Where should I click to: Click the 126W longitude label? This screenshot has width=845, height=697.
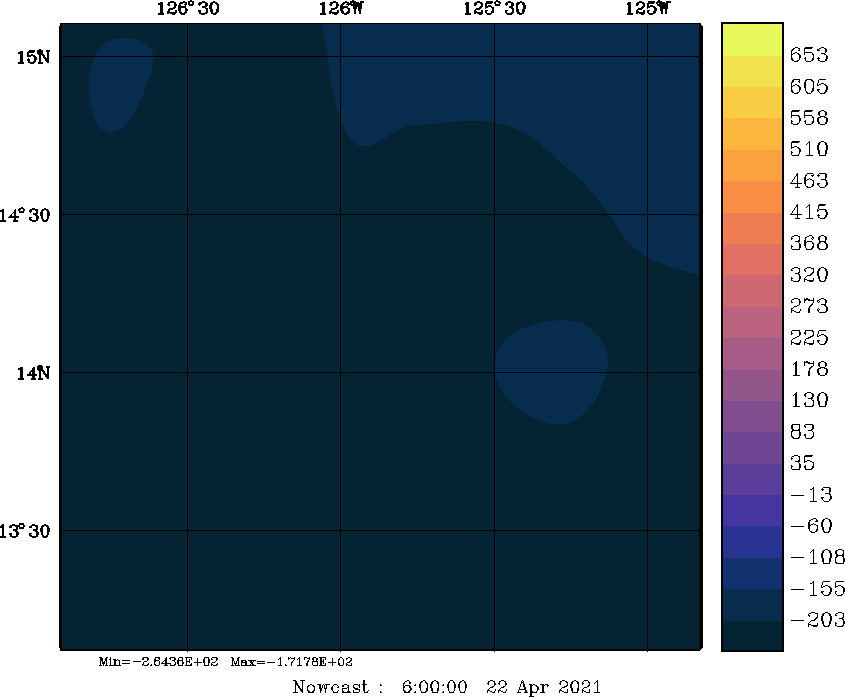(341, 9)
